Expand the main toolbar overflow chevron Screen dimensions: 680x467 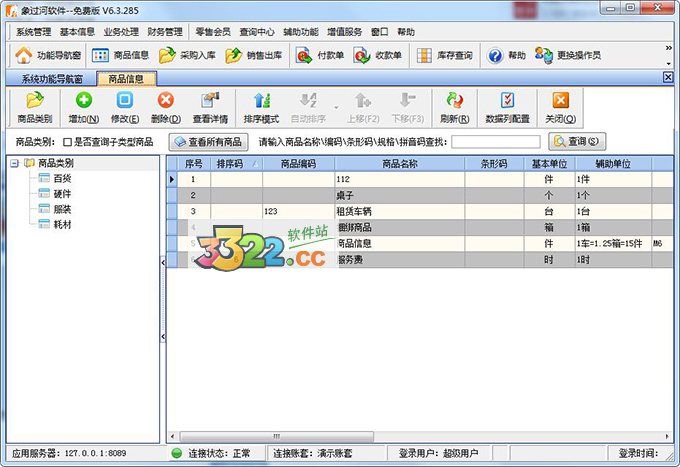pos(669,48)
